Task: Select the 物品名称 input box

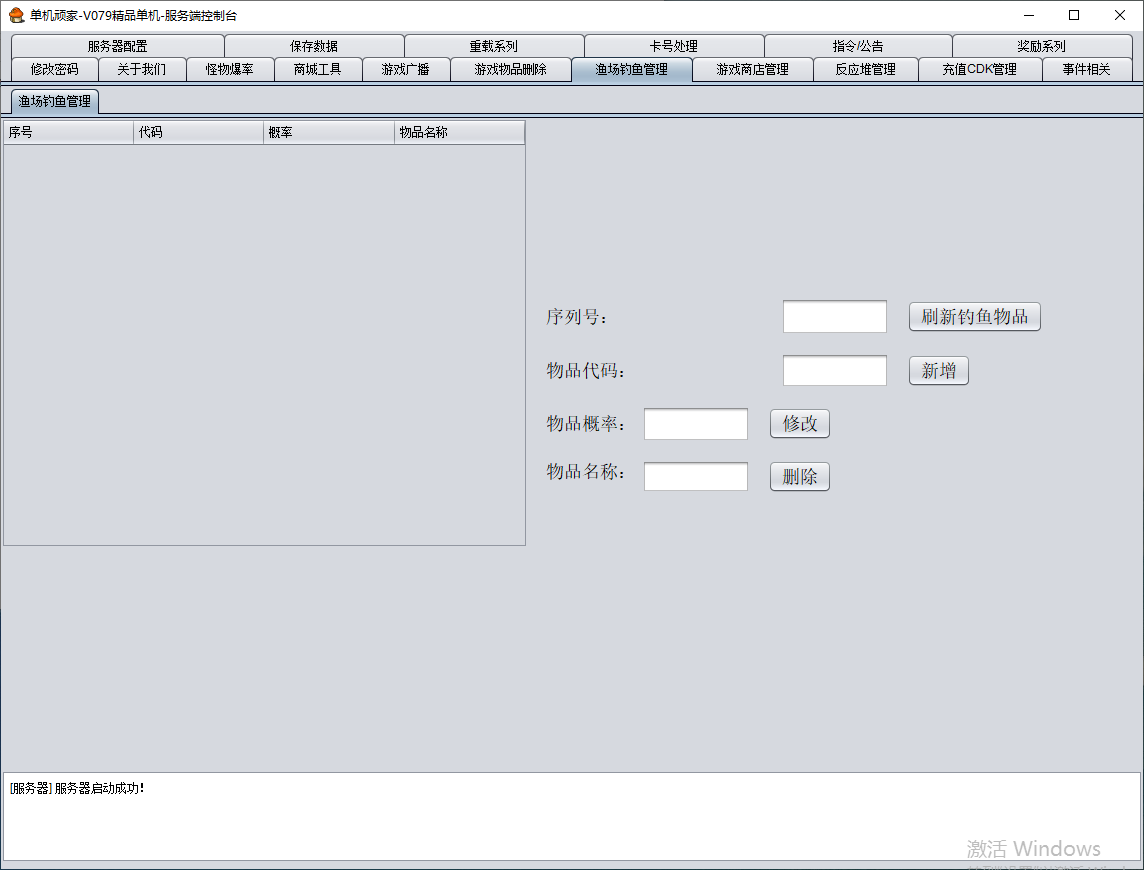Action: coord(695,477)
